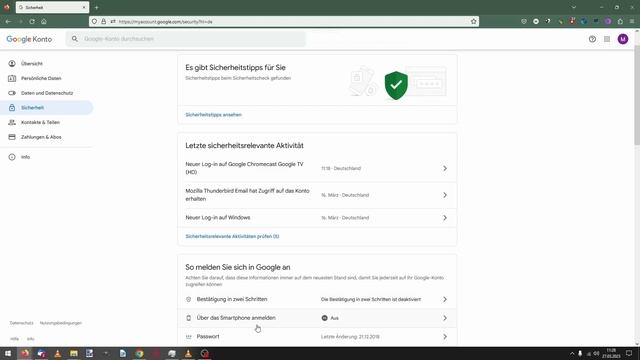Image resolution: width=640 pixels, height=360 pixels.
Task: Open the account avatar menu
Action: 623,39
